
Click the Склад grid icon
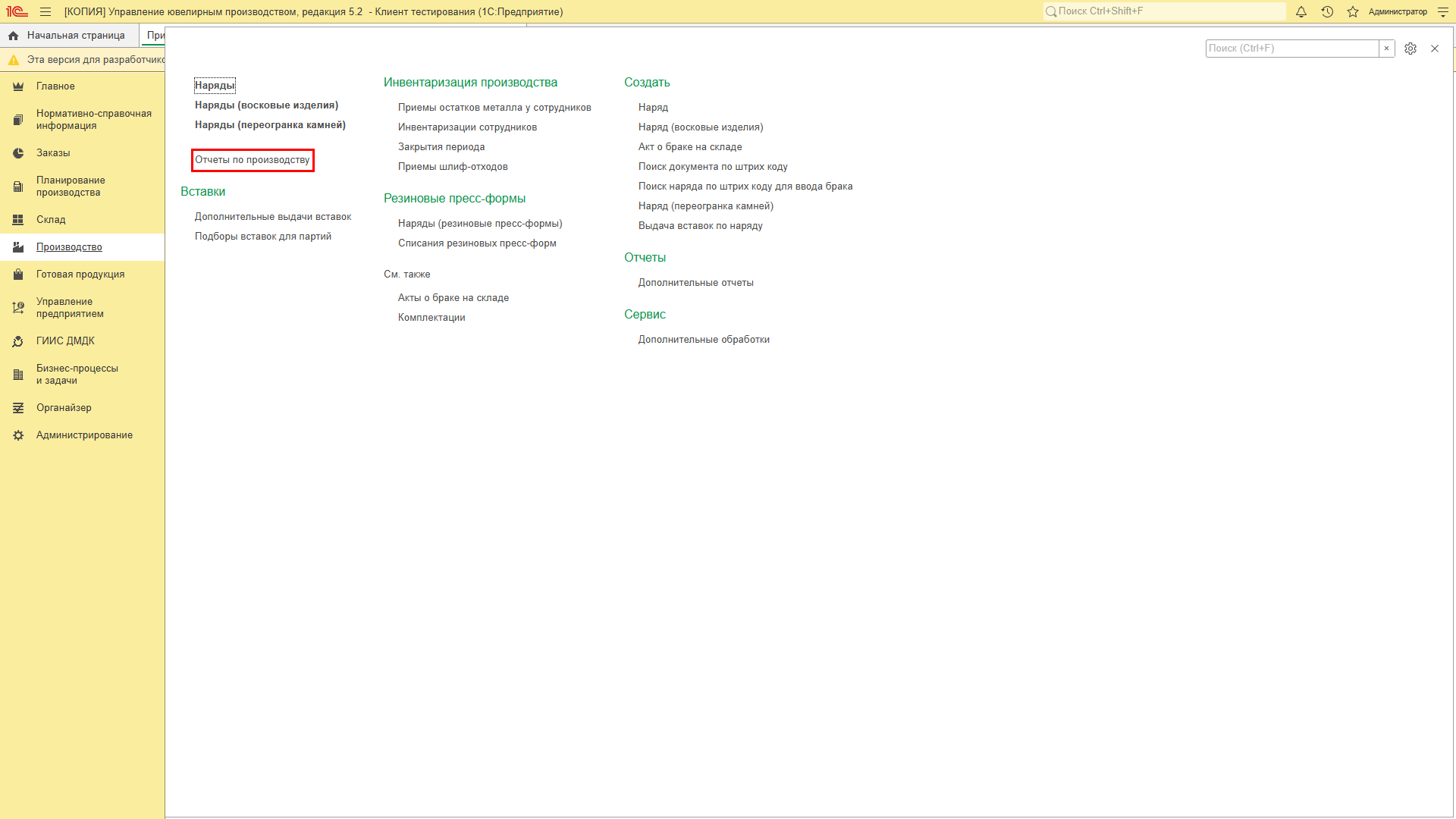click(x=18, y=220)
